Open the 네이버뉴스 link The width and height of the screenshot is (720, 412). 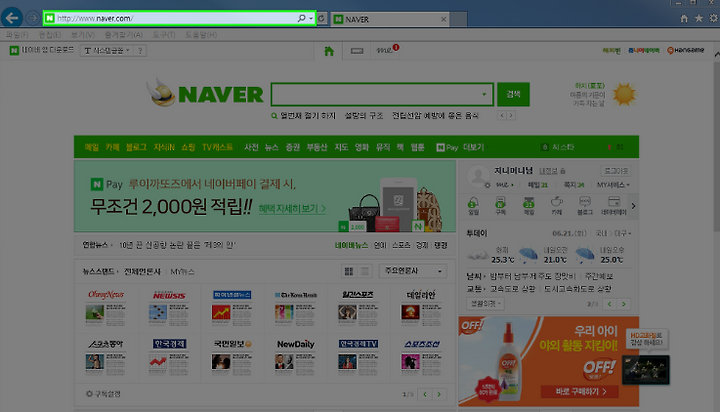coord(351,245)
